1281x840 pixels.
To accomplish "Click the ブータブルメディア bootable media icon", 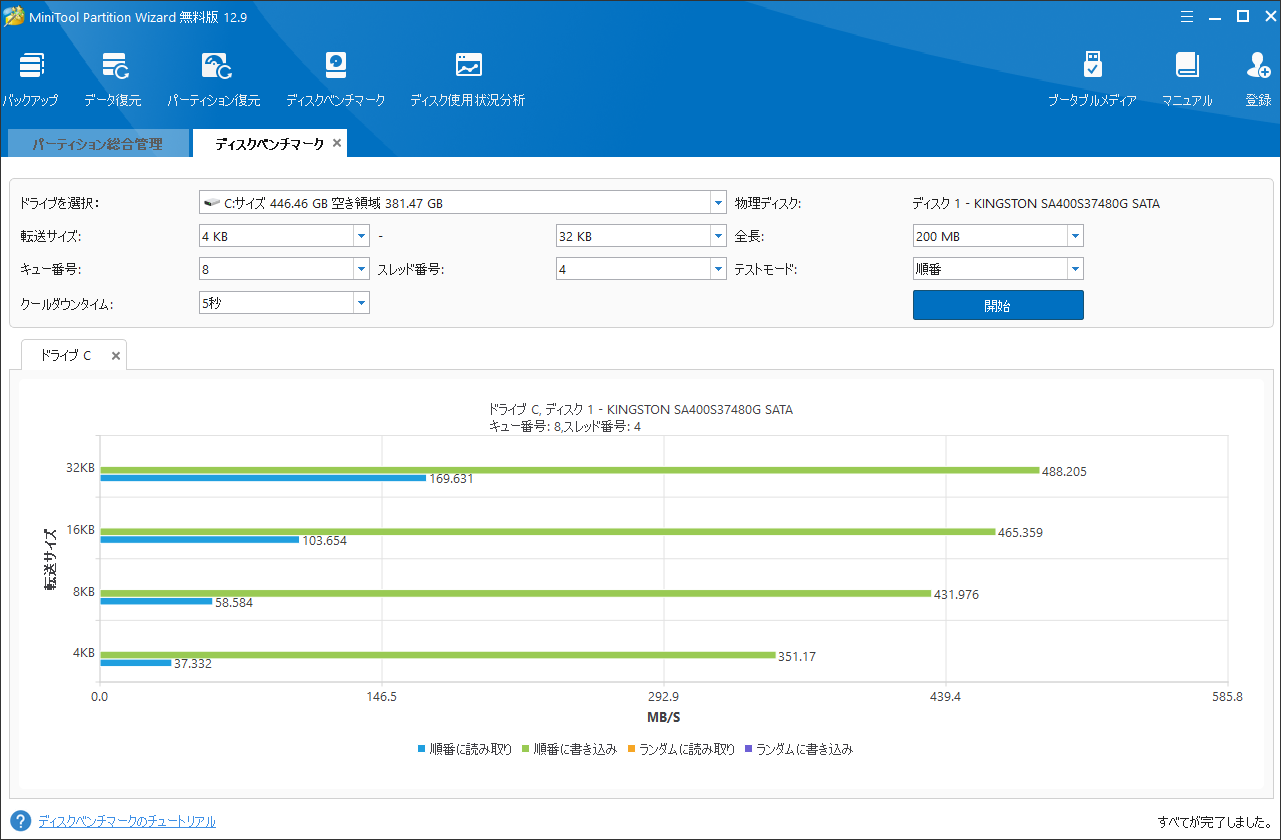I will tap(1092, 79).
